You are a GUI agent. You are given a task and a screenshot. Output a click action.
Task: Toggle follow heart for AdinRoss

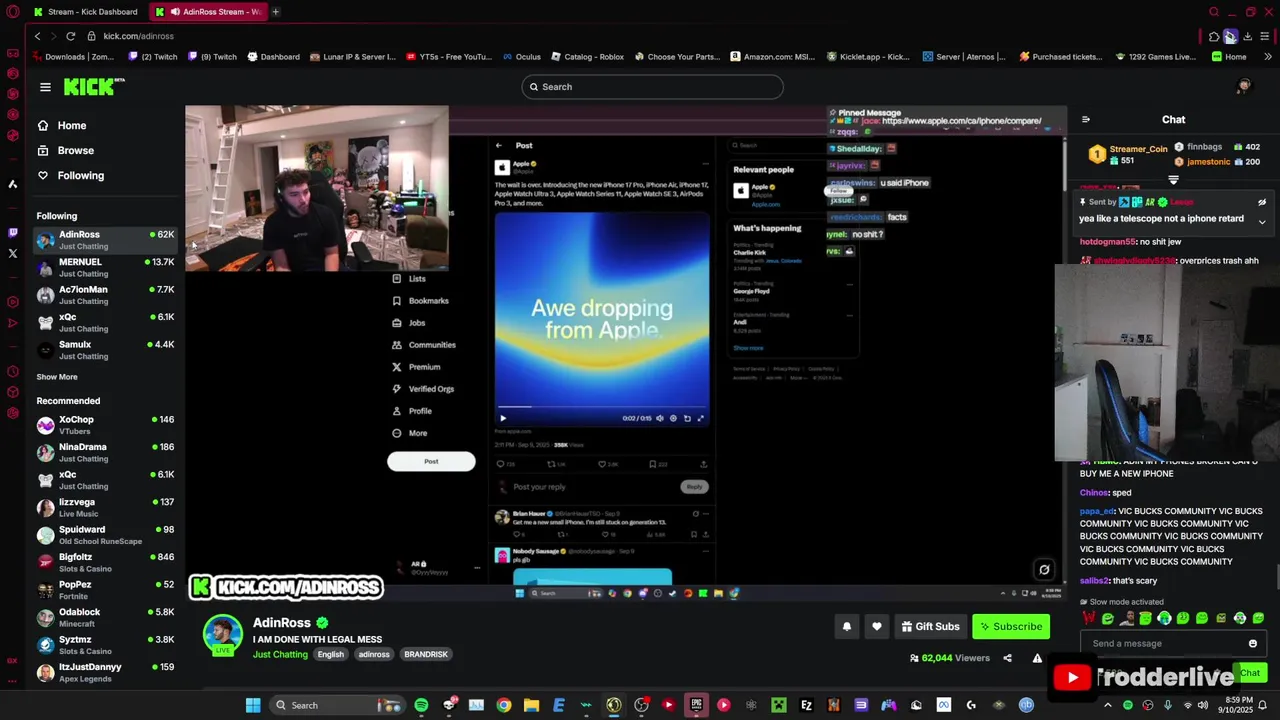tap(877, 626)
